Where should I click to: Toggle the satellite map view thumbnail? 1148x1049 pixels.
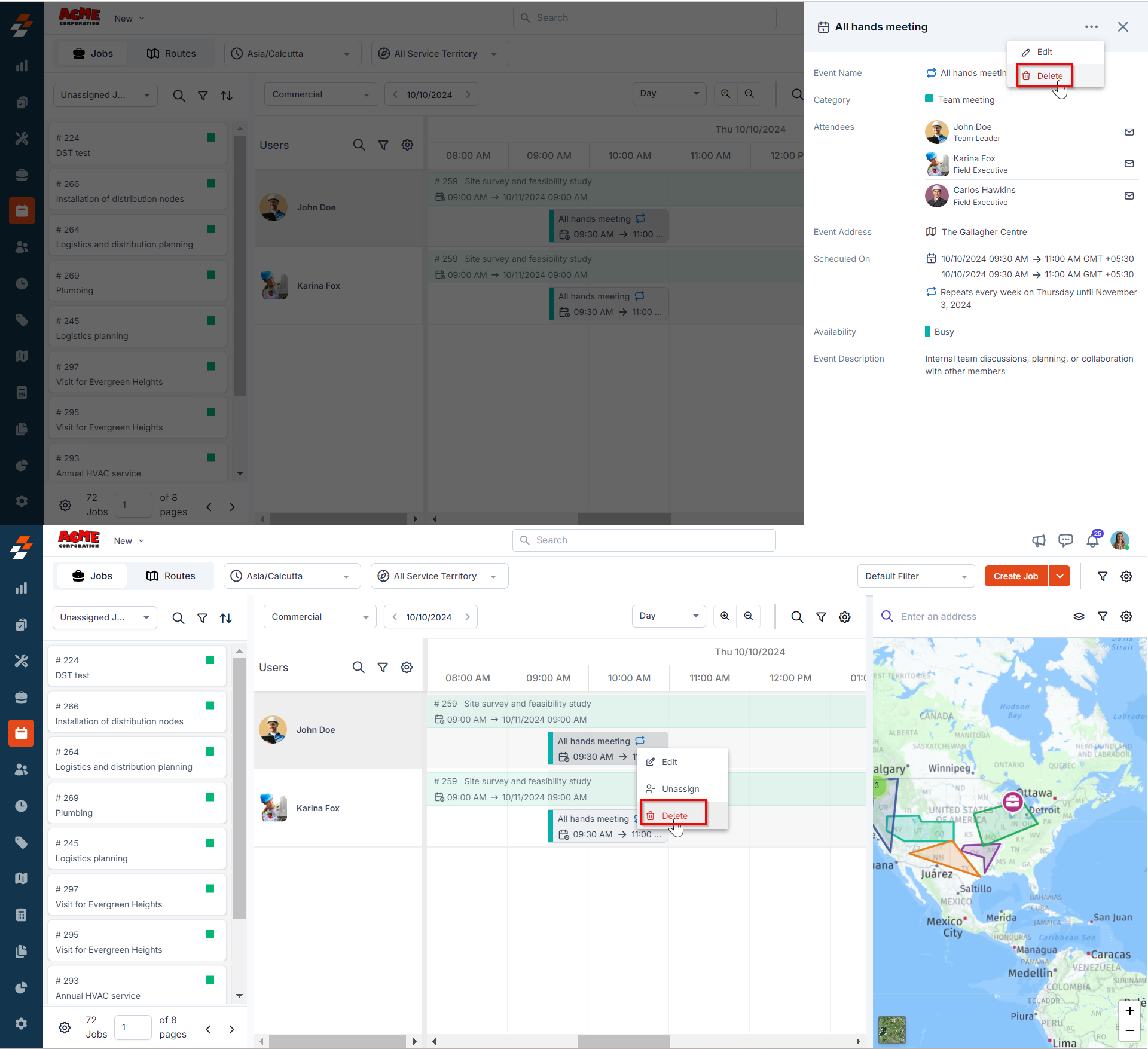(x=891, y=1030)
